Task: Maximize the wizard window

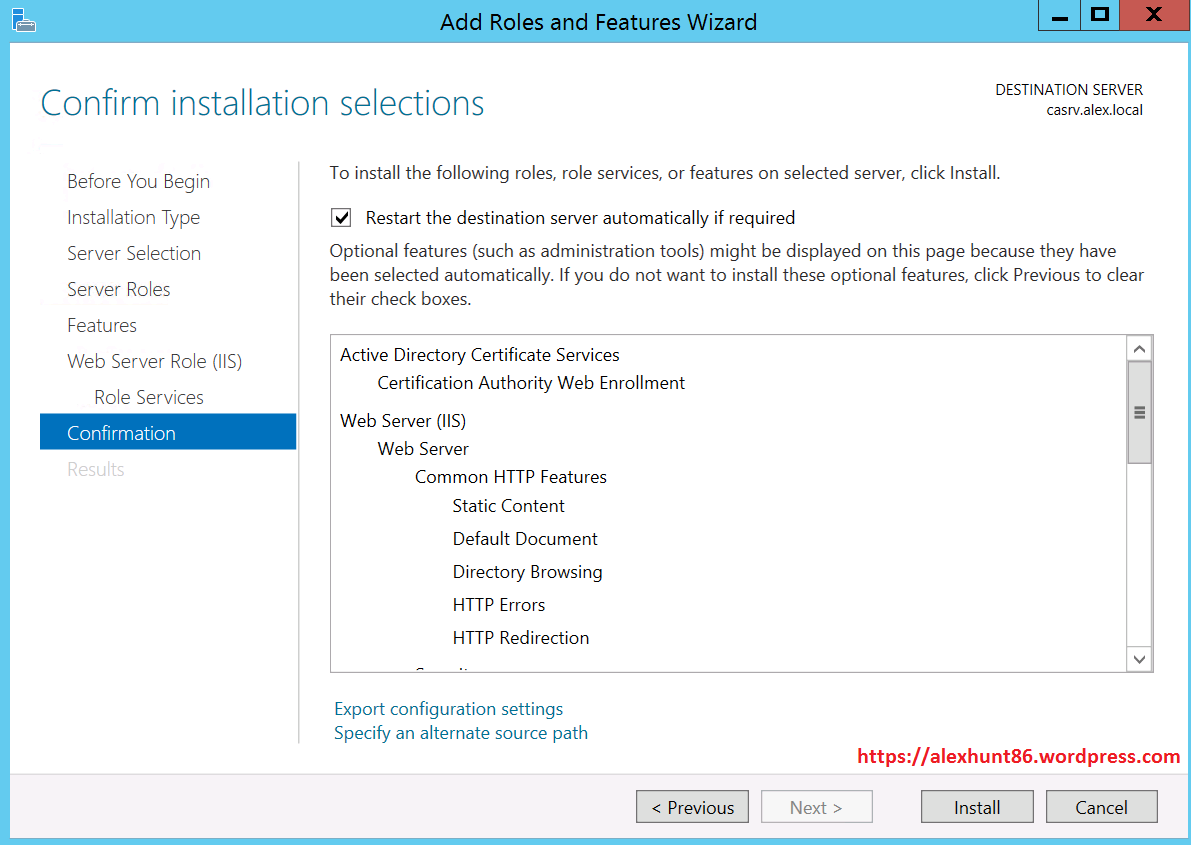Action: coord(1100,16)
